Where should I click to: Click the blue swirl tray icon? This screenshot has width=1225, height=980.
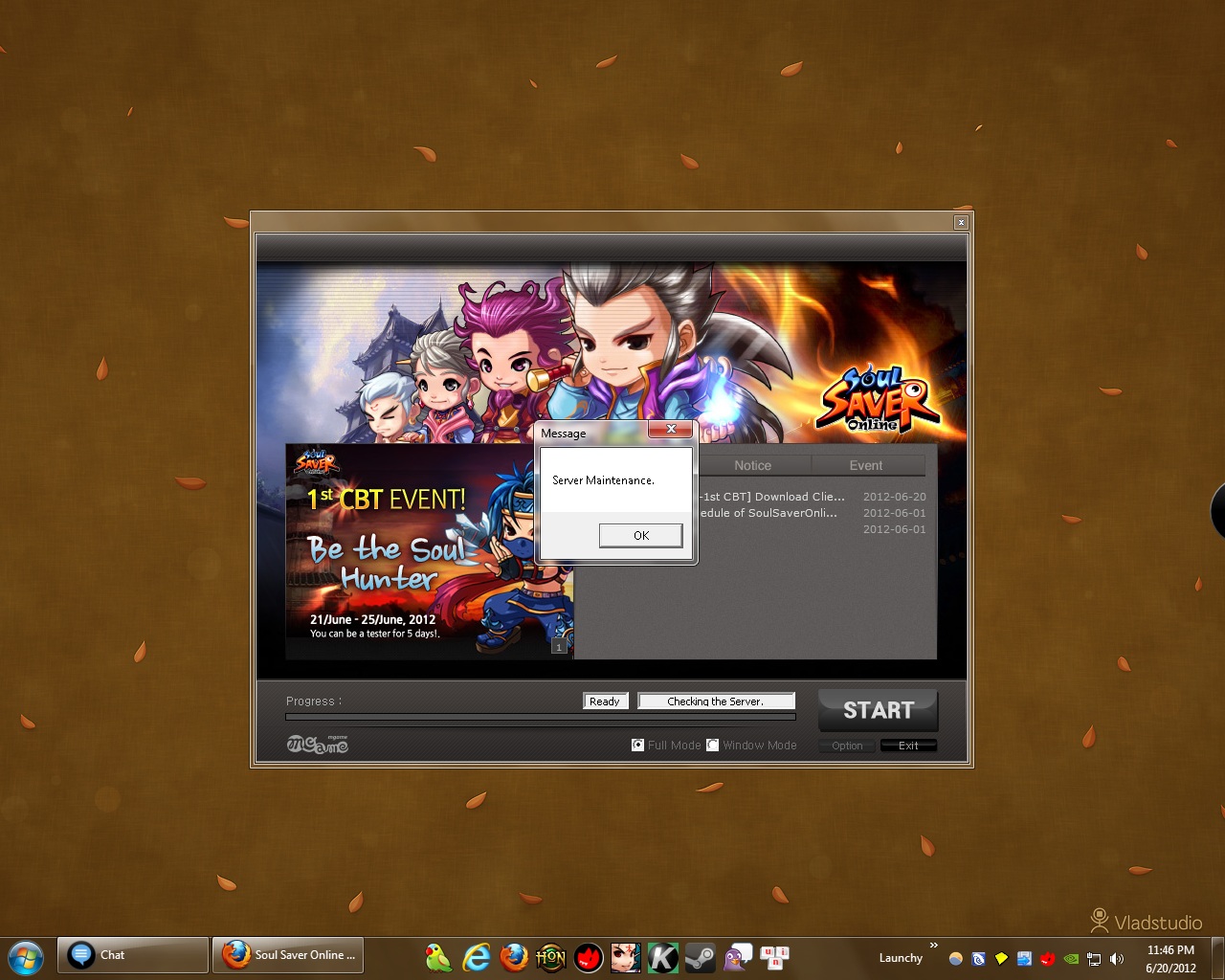pos(978,958)
